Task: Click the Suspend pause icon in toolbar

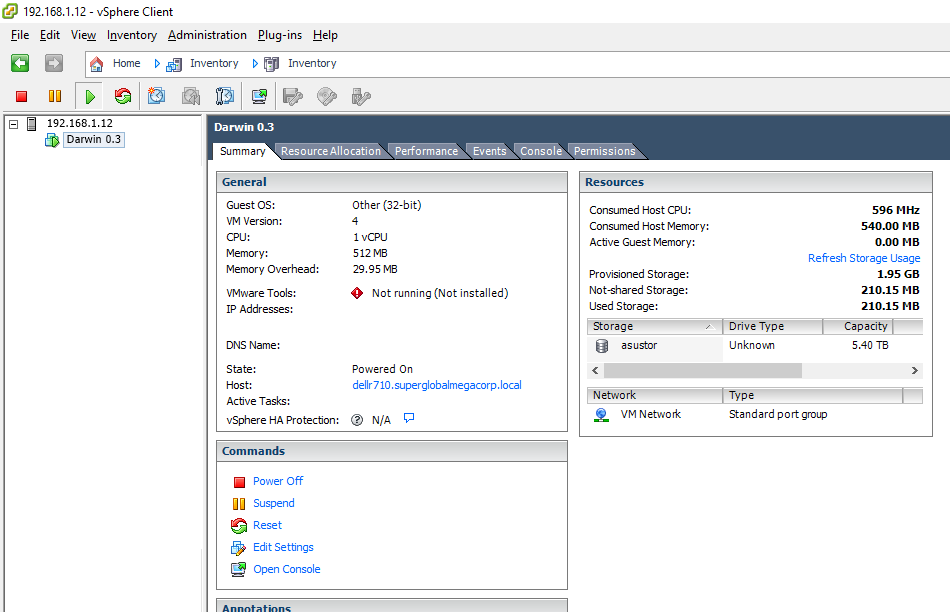Action: pos(55,96)
